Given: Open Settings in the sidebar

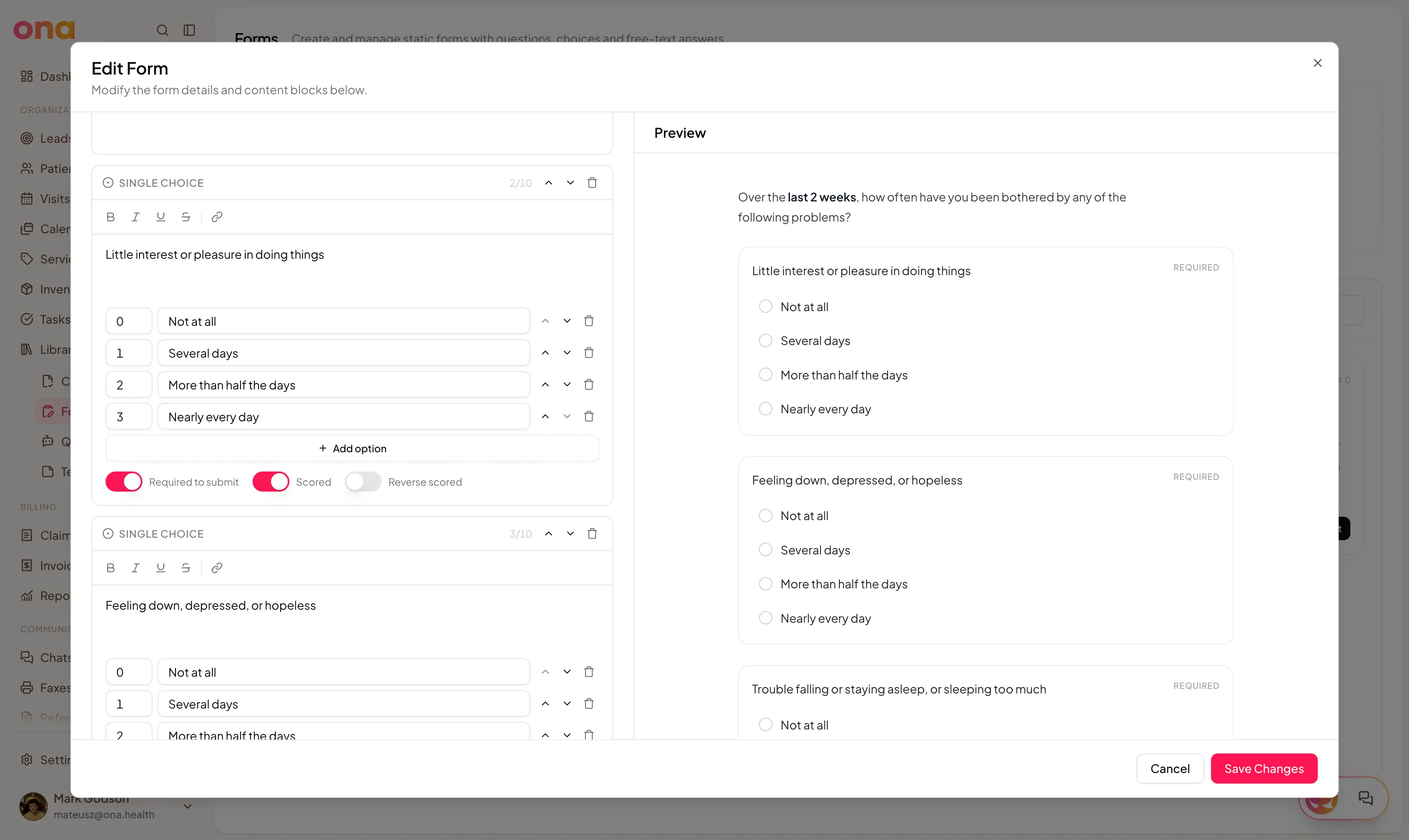Looking at the screenshot, I should coord(45,760).
